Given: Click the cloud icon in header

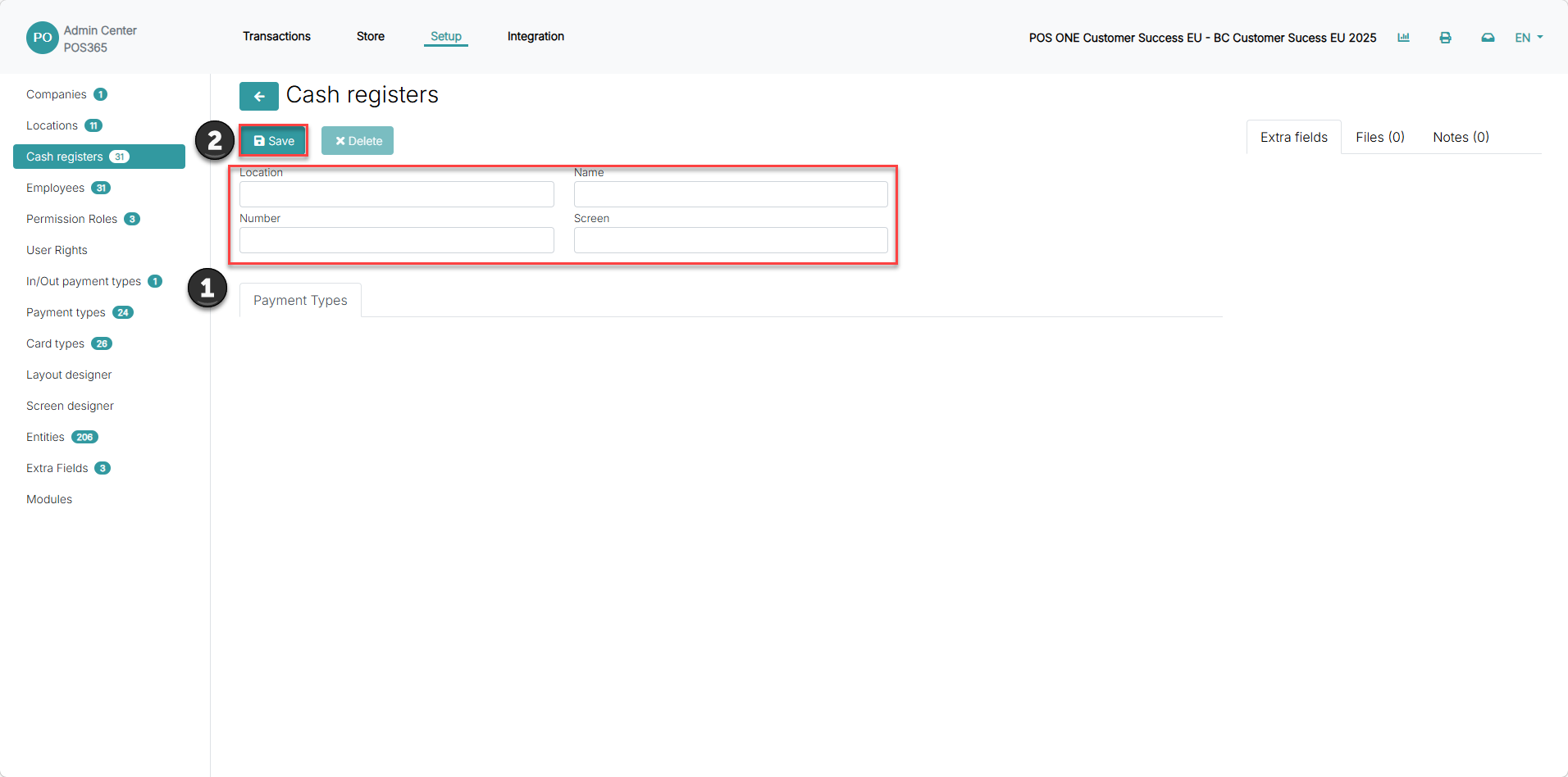Looking at the screenshot, I should pyautogui.click(x=1488, y=38).
